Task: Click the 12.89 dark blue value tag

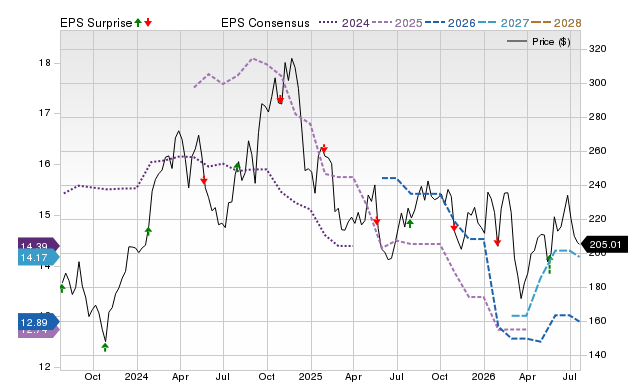Action: point(39,322)
